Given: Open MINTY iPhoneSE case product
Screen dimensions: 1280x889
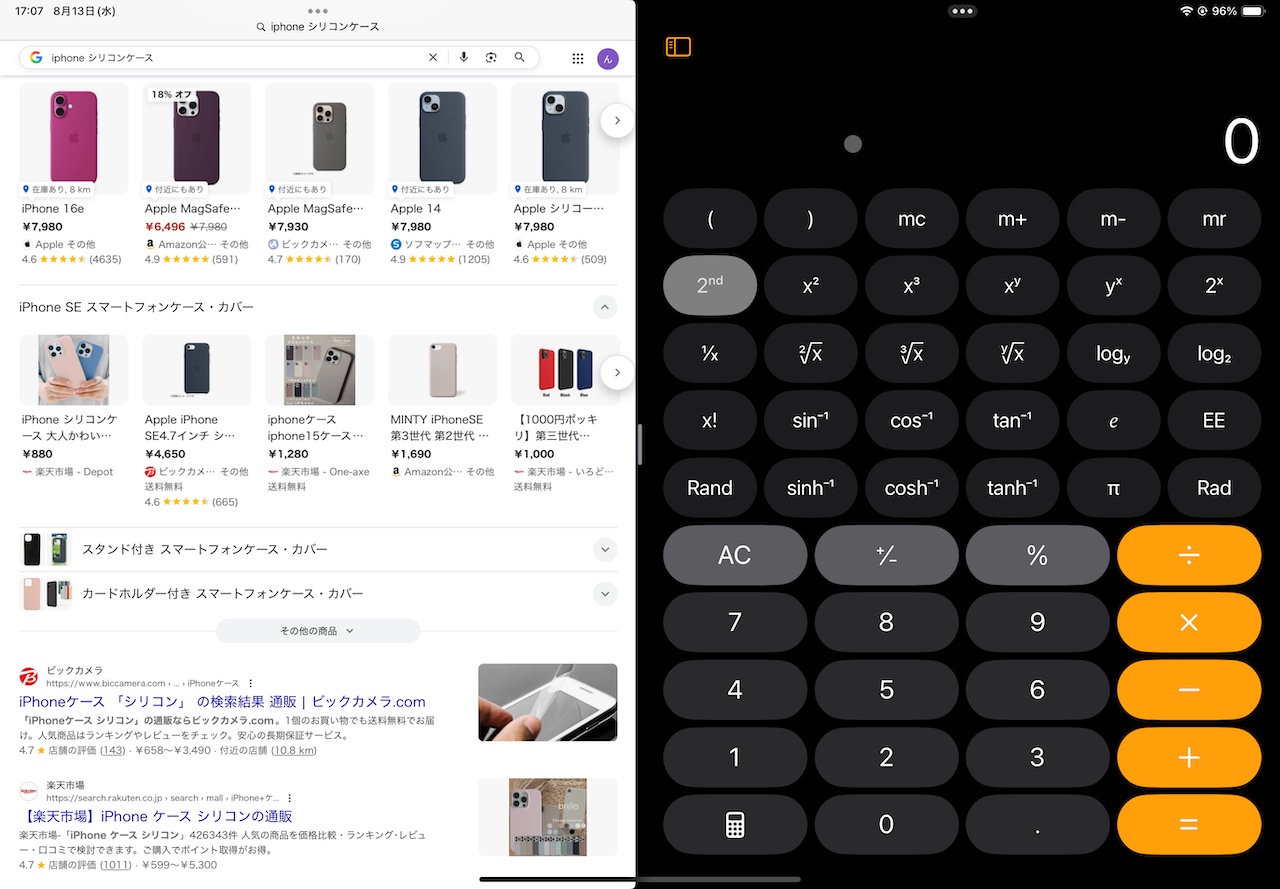Looking at the screenshot, I should click(x=442, y=406).
